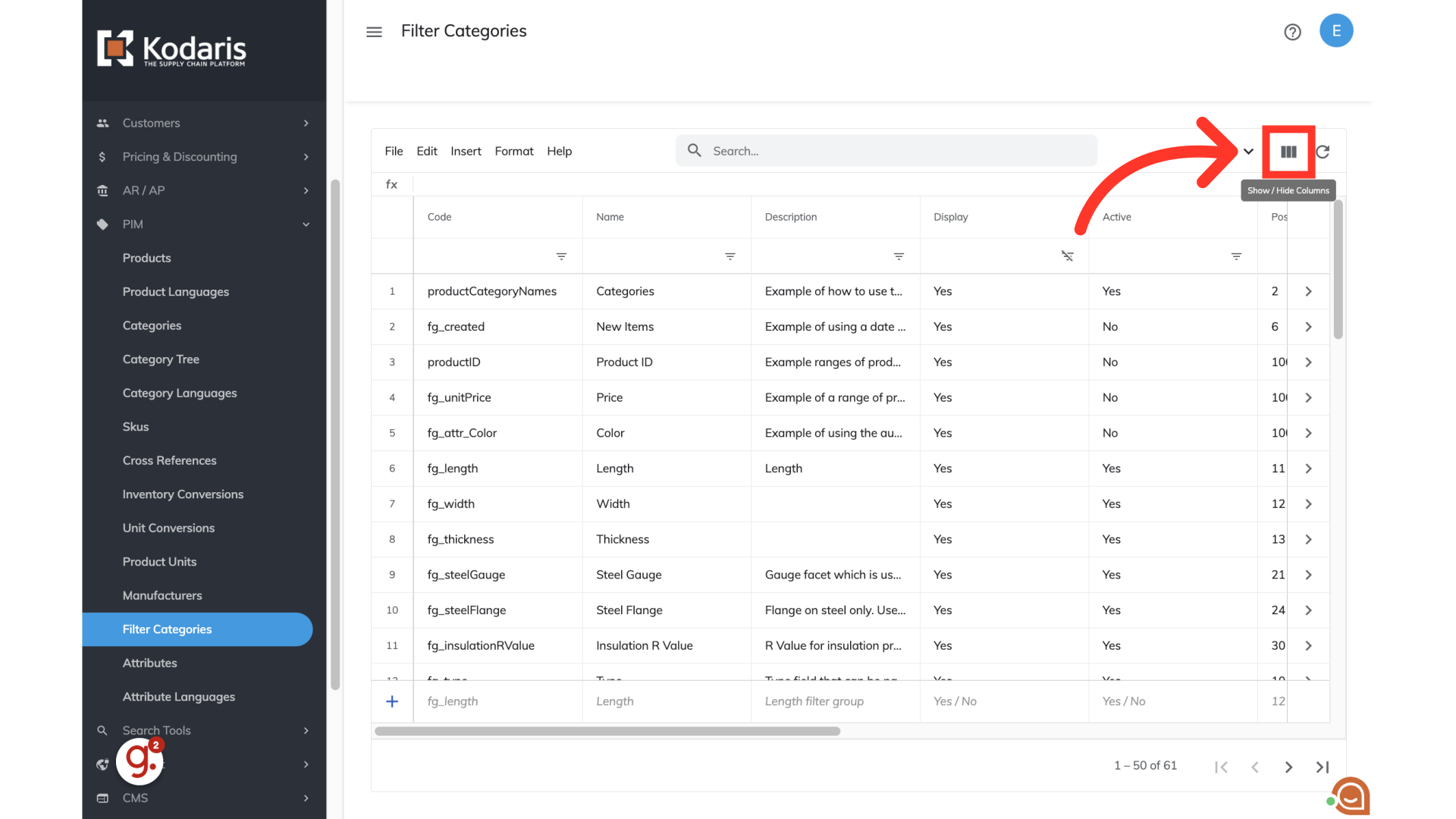Click the refresh table icon
The height and width of the screenshot is (819, 1456).
1323,152
